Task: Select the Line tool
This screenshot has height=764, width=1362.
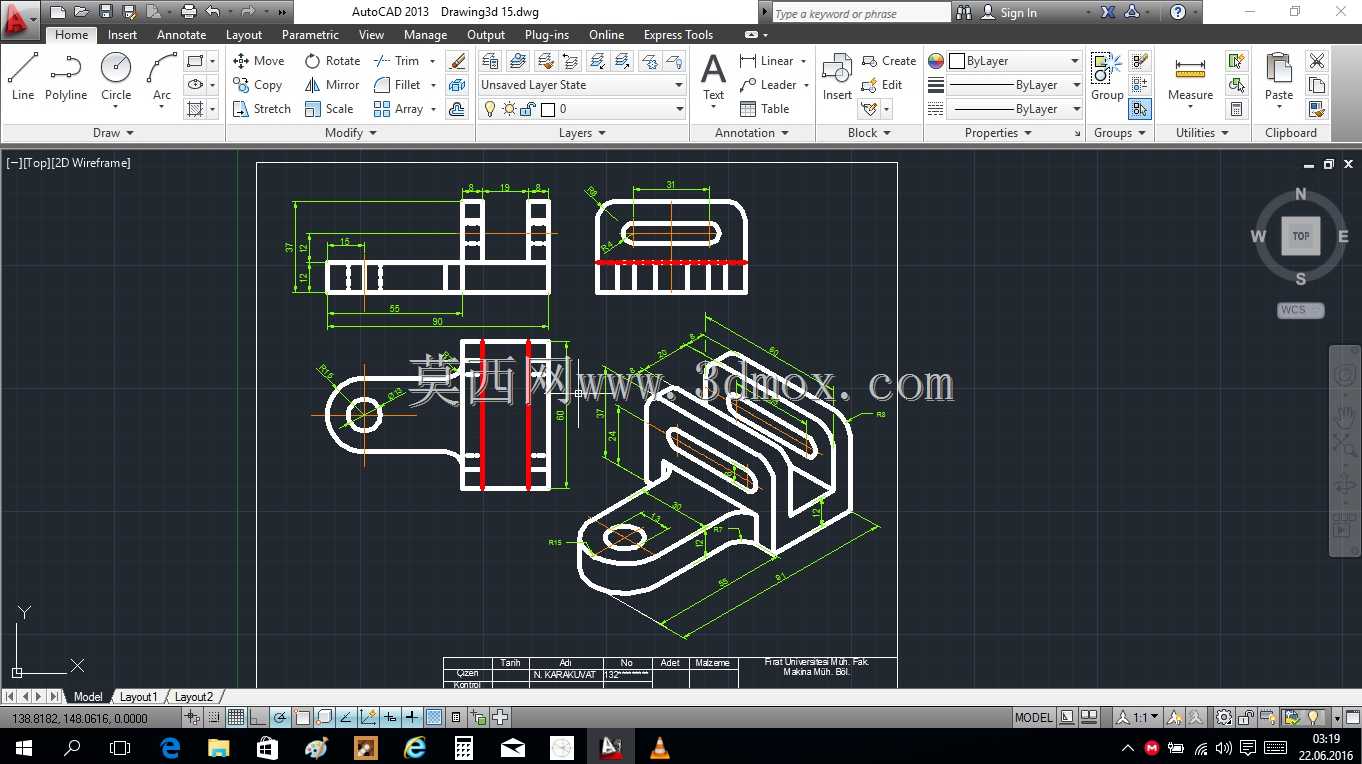Action: click(x=23, y=76)
